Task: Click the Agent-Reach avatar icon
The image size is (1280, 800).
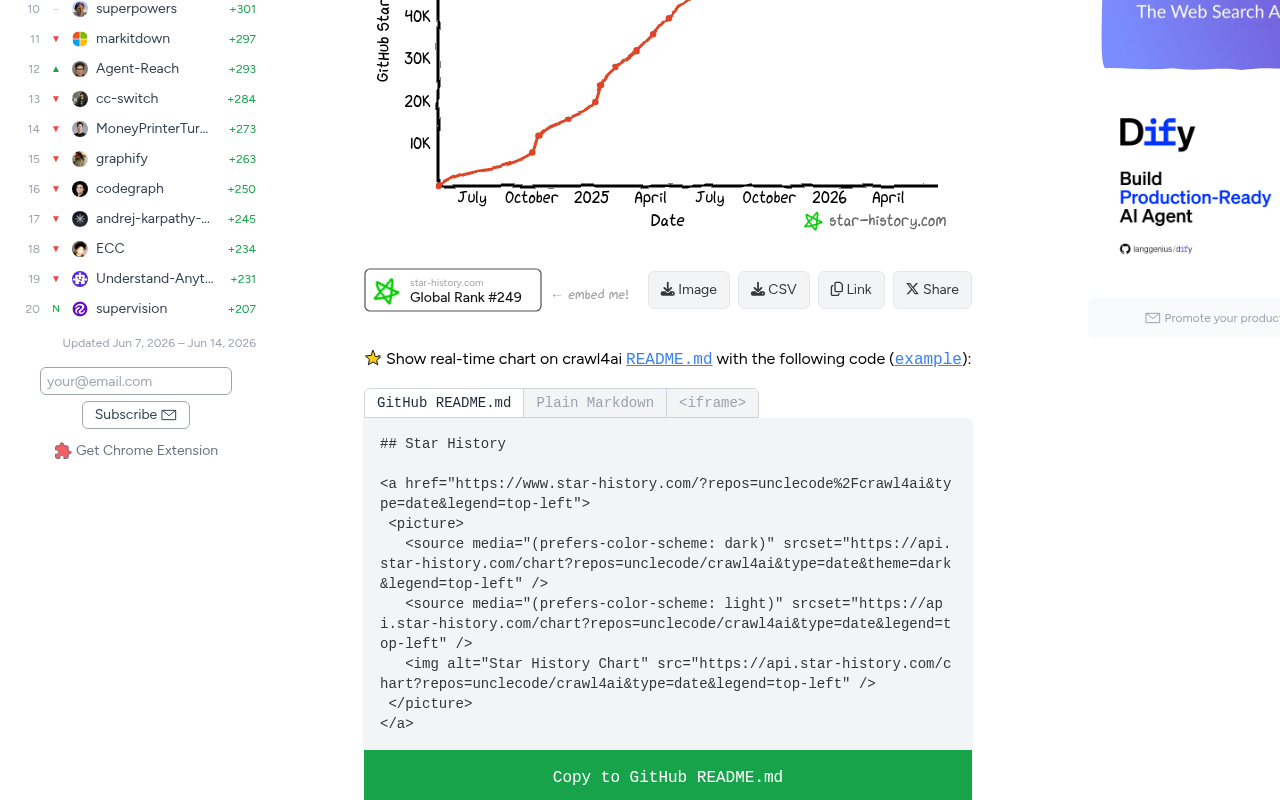Action: coord(80,69)
